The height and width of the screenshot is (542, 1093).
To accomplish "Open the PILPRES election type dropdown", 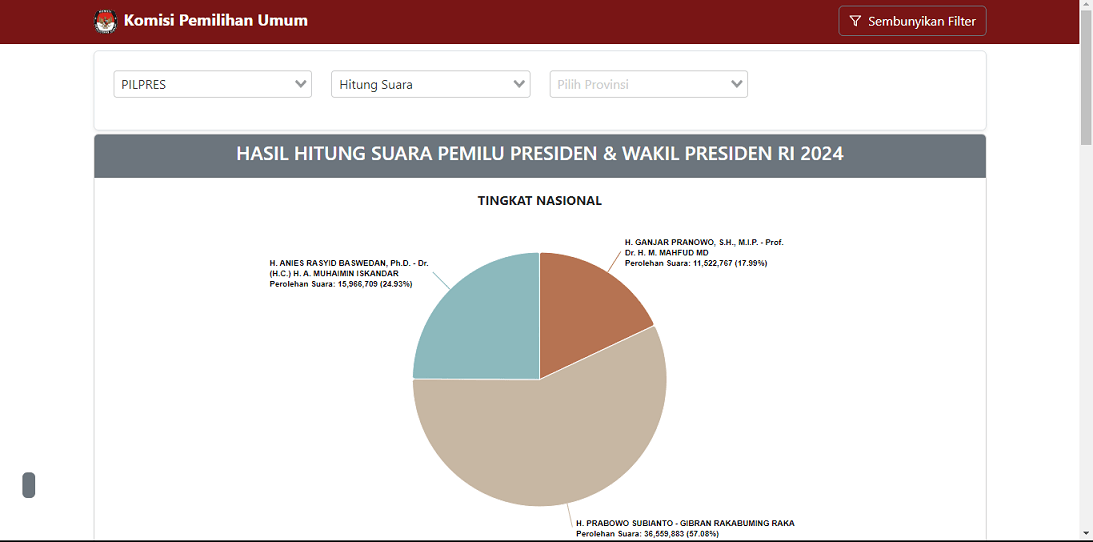I will (213, 84).
